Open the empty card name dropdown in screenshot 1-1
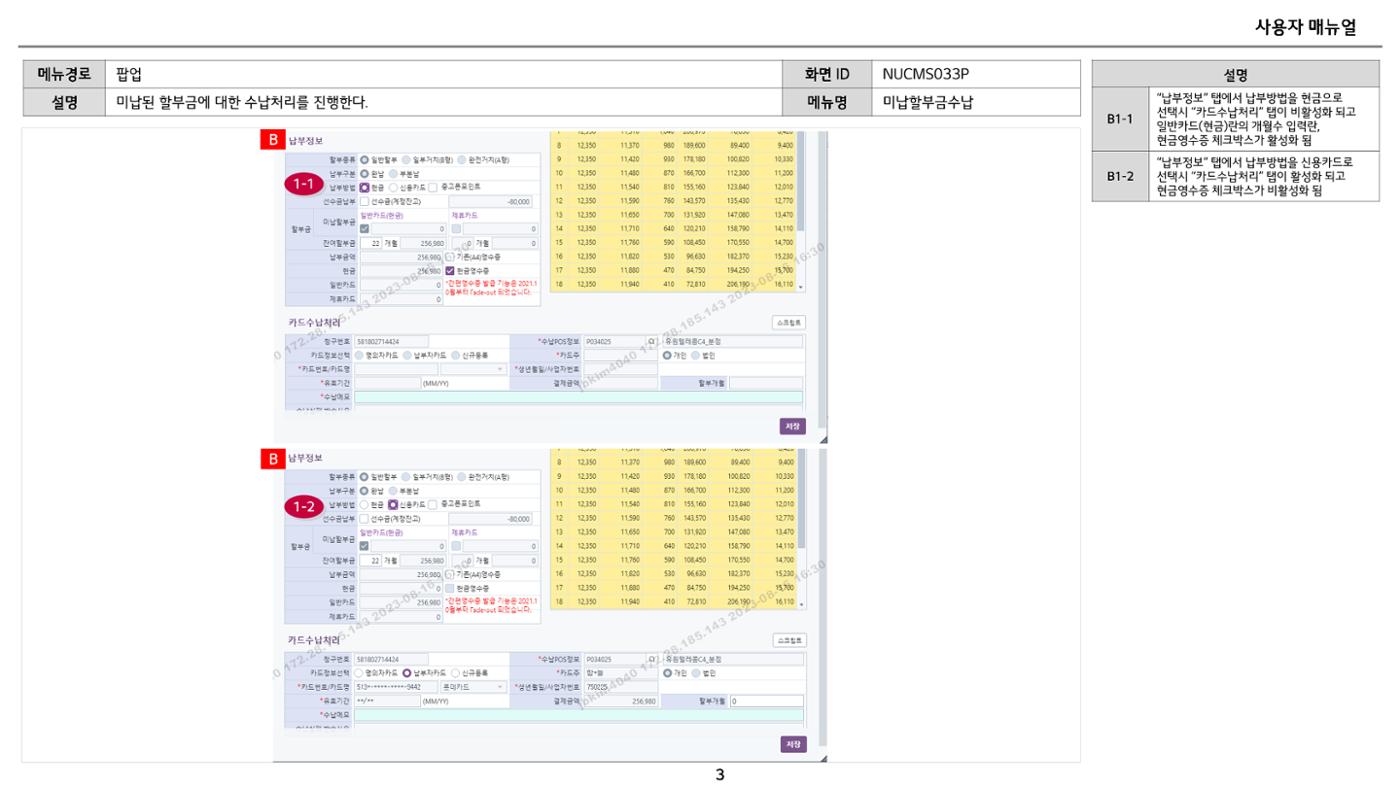The image size is (1400, 788). point(474,369)
